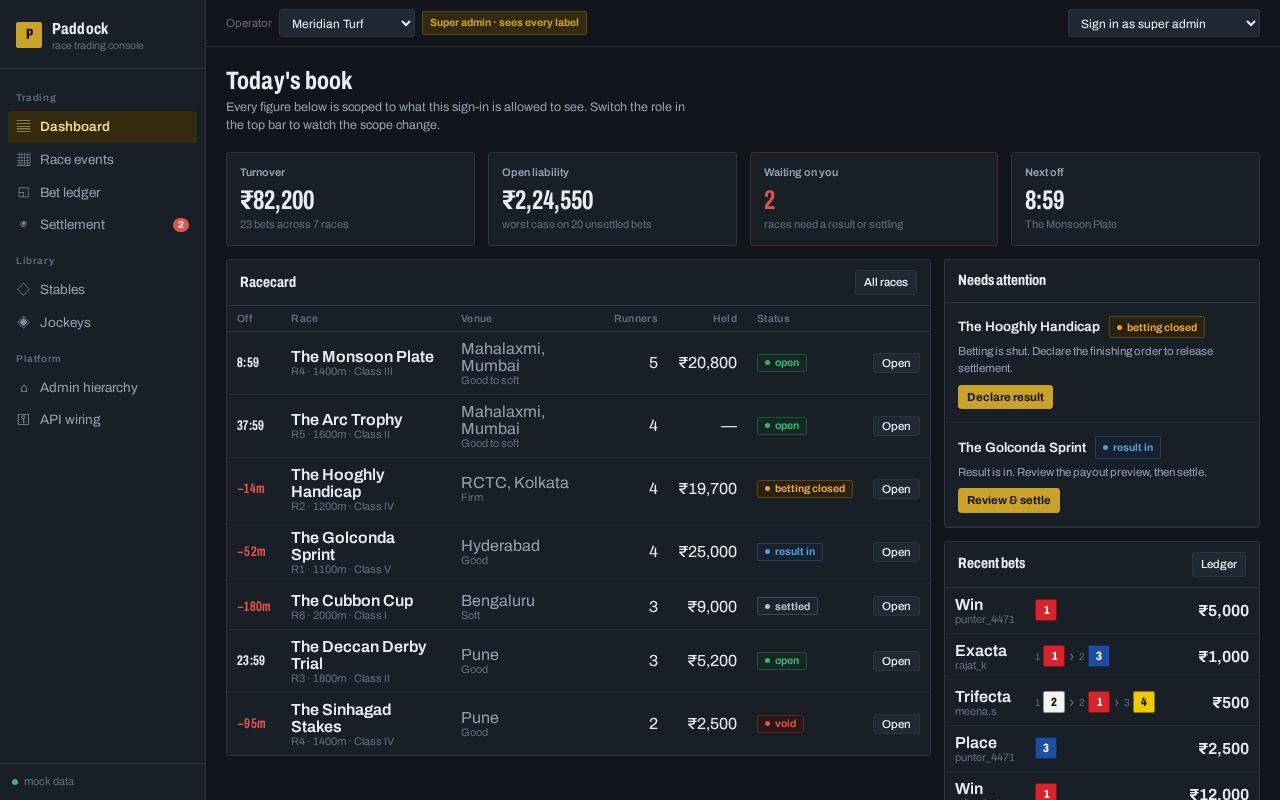
Task: Click blue runner 3 chip on Place bet
Action: (x=1046, y=748)
